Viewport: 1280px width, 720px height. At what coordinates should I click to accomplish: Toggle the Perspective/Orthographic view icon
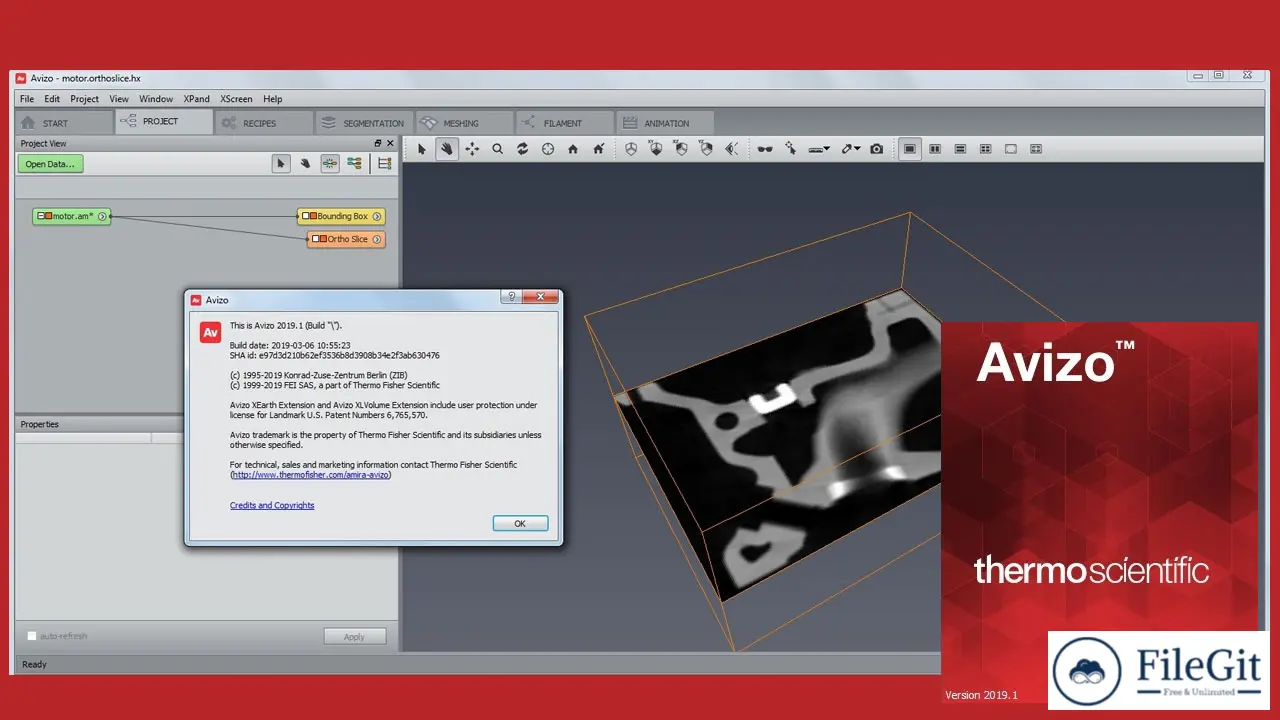click(x=631, y=149)
